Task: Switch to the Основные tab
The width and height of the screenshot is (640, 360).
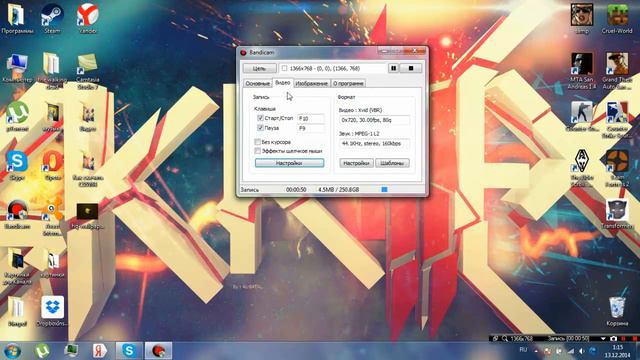Action: pos(258,83)
